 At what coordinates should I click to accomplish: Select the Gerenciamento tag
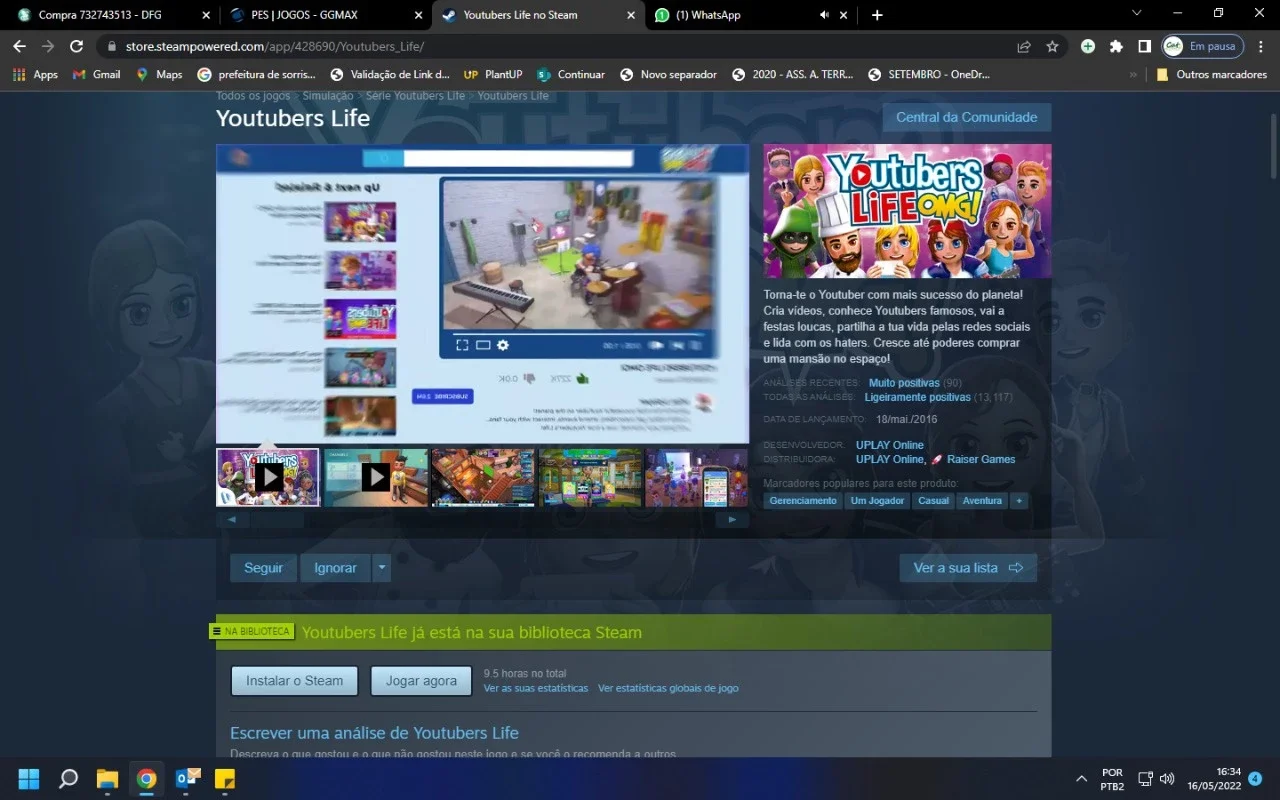[803, 500]
